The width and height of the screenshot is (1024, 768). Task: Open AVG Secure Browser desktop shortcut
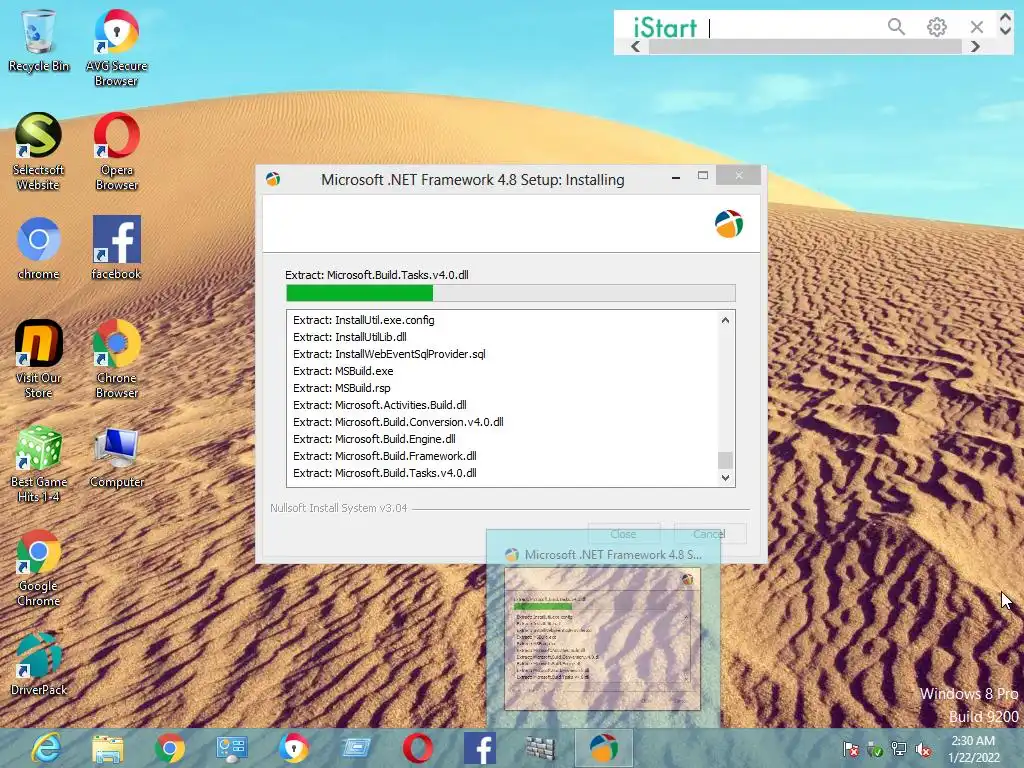pyautogui.click(x=116, y=47)
